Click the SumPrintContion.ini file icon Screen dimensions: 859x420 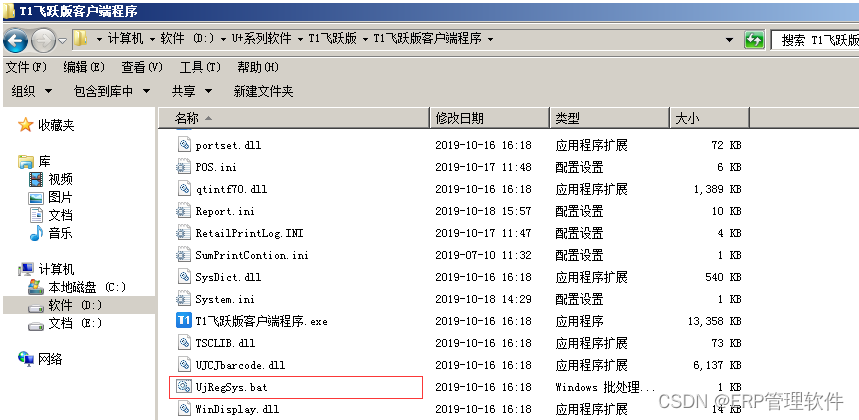182,255
